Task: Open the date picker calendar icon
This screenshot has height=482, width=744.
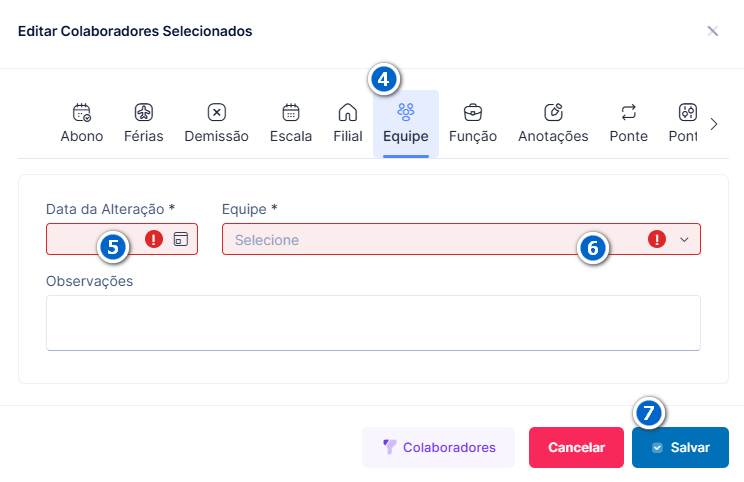Action: pyautogui.click(x=181, y=239)
